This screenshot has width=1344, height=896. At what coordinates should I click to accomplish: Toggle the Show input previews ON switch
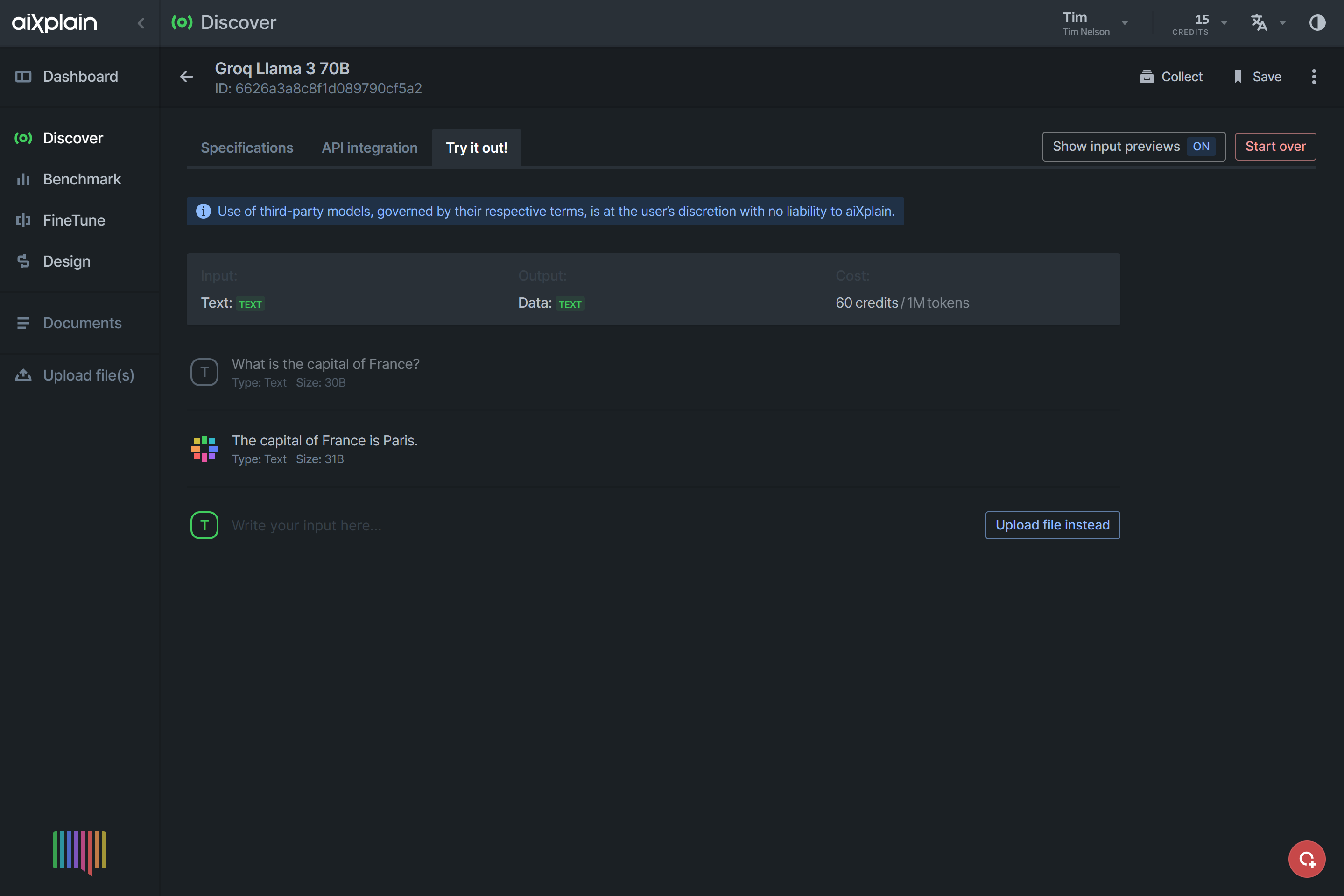coord(1201,147)
